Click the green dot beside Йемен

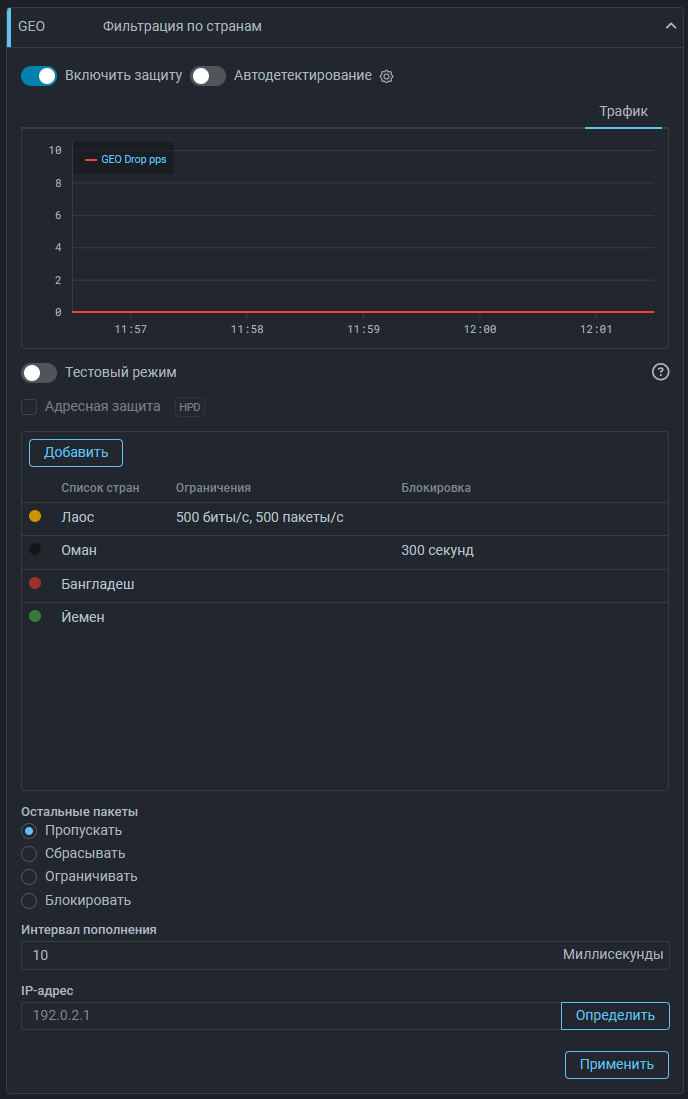pos(35,617)
